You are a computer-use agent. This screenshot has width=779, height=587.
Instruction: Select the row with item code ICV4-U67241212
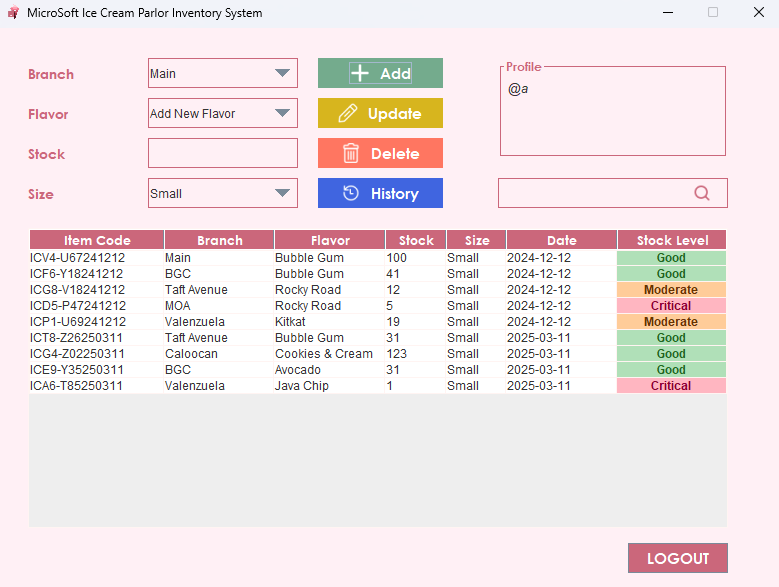(x=77, y=258)
